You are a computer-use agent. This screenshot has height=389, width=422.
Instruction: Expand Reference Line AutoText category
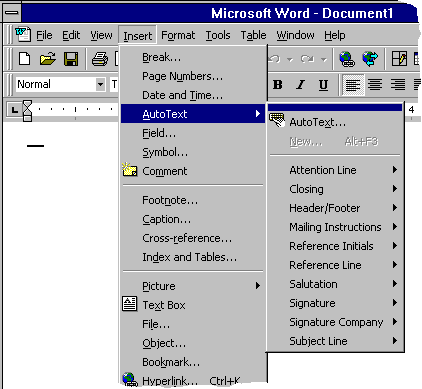[336, 265]
